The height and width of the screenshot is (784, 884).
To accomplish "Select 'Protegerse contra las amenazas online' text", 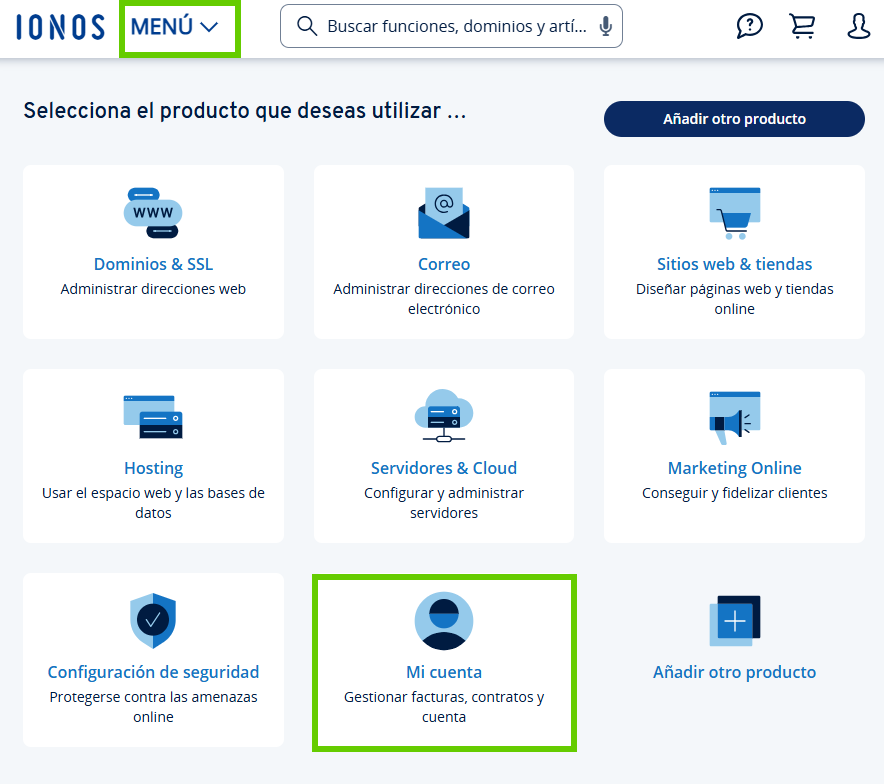I will (x=153, y=707).
